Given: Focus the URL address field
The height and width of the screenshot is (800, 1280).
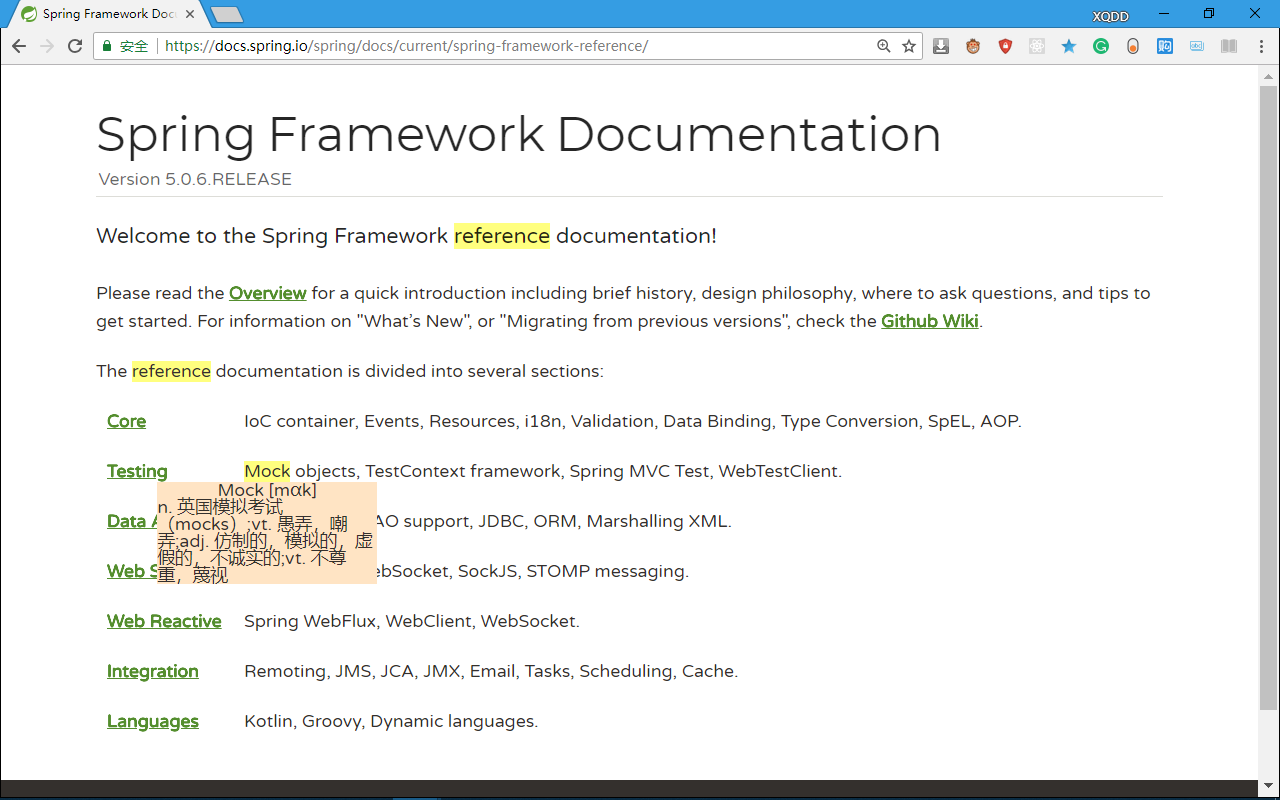Looking at the screenshot, I should tap(517, 46).
